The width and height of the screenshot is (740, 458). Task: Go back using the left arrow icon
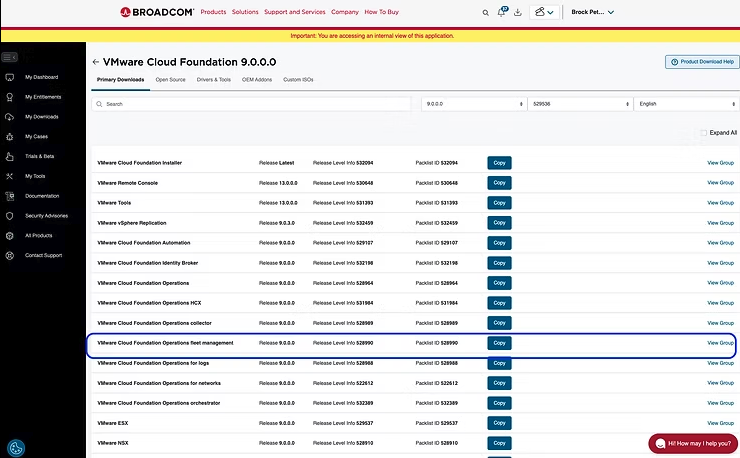coord(95,62)
